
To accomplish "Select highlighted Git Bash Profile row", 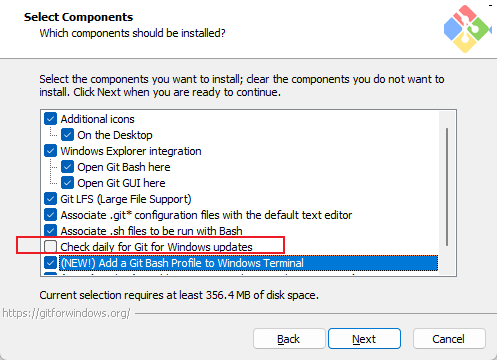I will coord(248,263).
